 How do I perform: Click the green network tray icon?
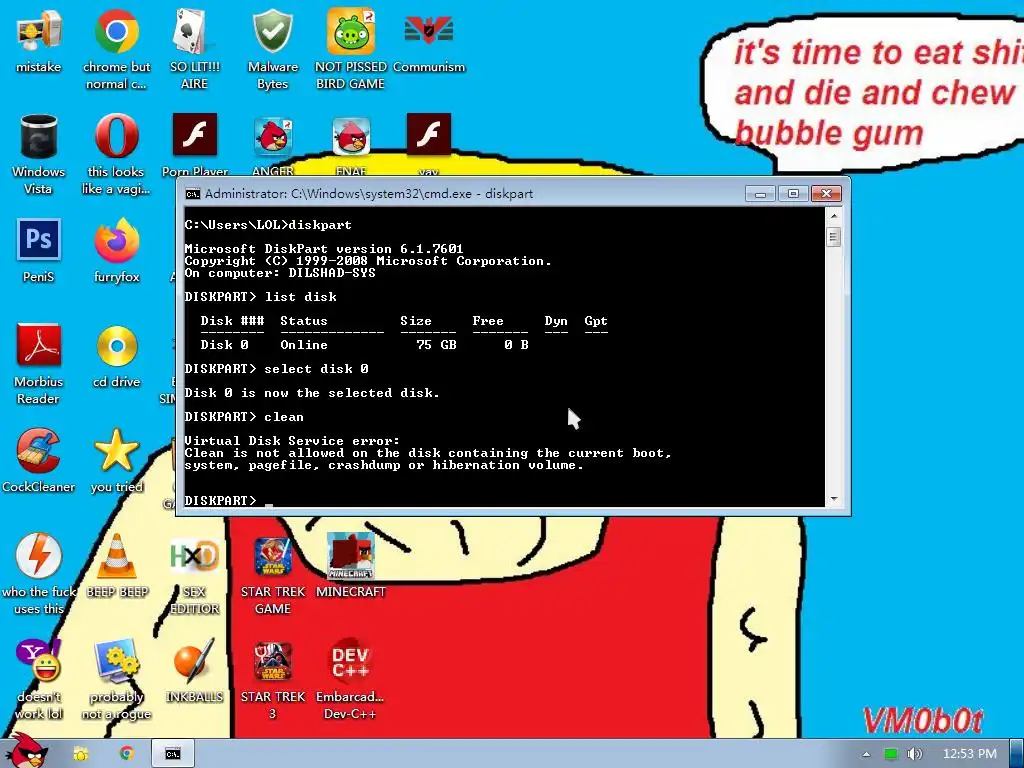click(x=891, y=754)
